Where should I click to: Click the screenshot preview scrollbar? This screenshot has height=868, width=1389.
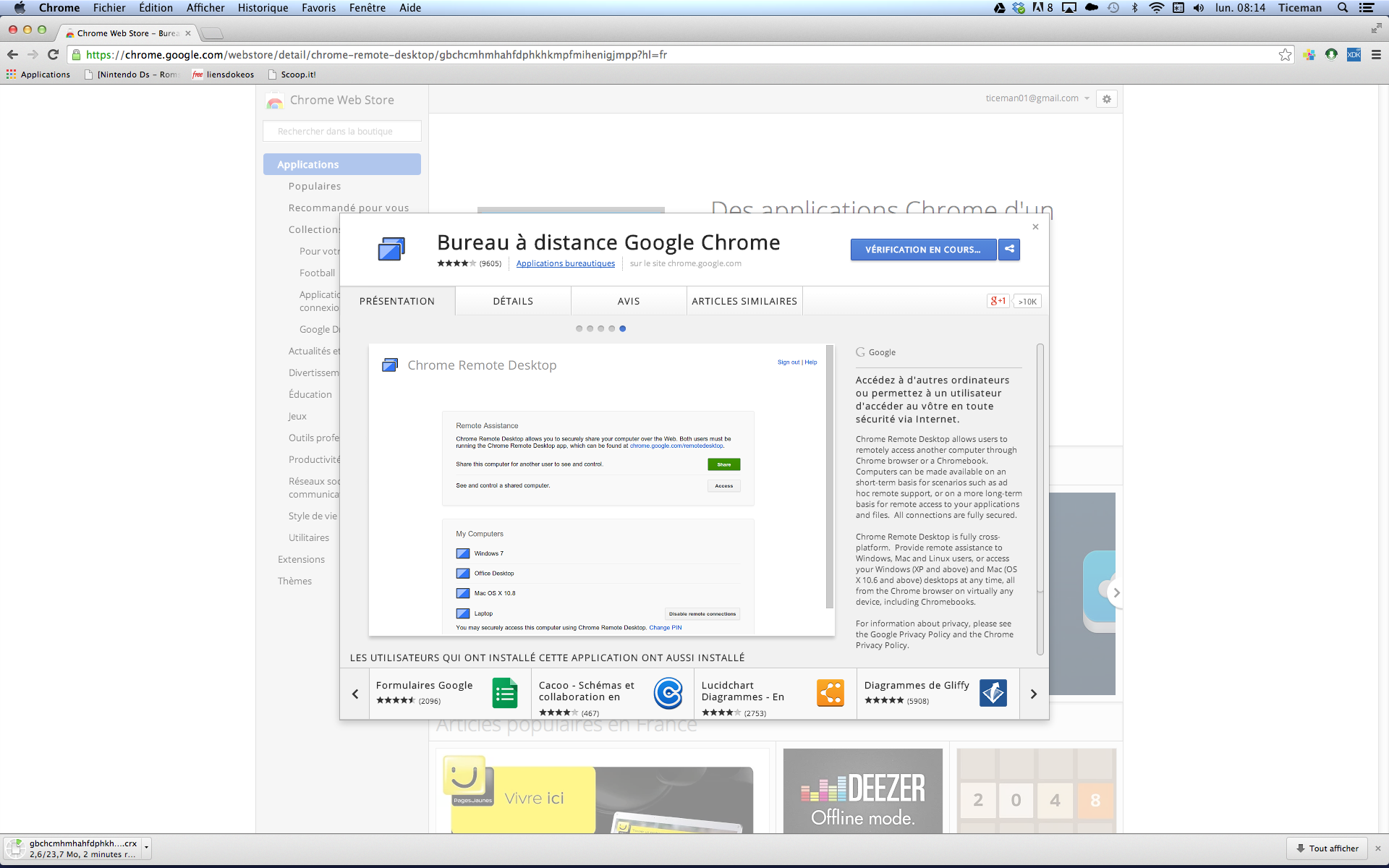click(x=830, y=477)
